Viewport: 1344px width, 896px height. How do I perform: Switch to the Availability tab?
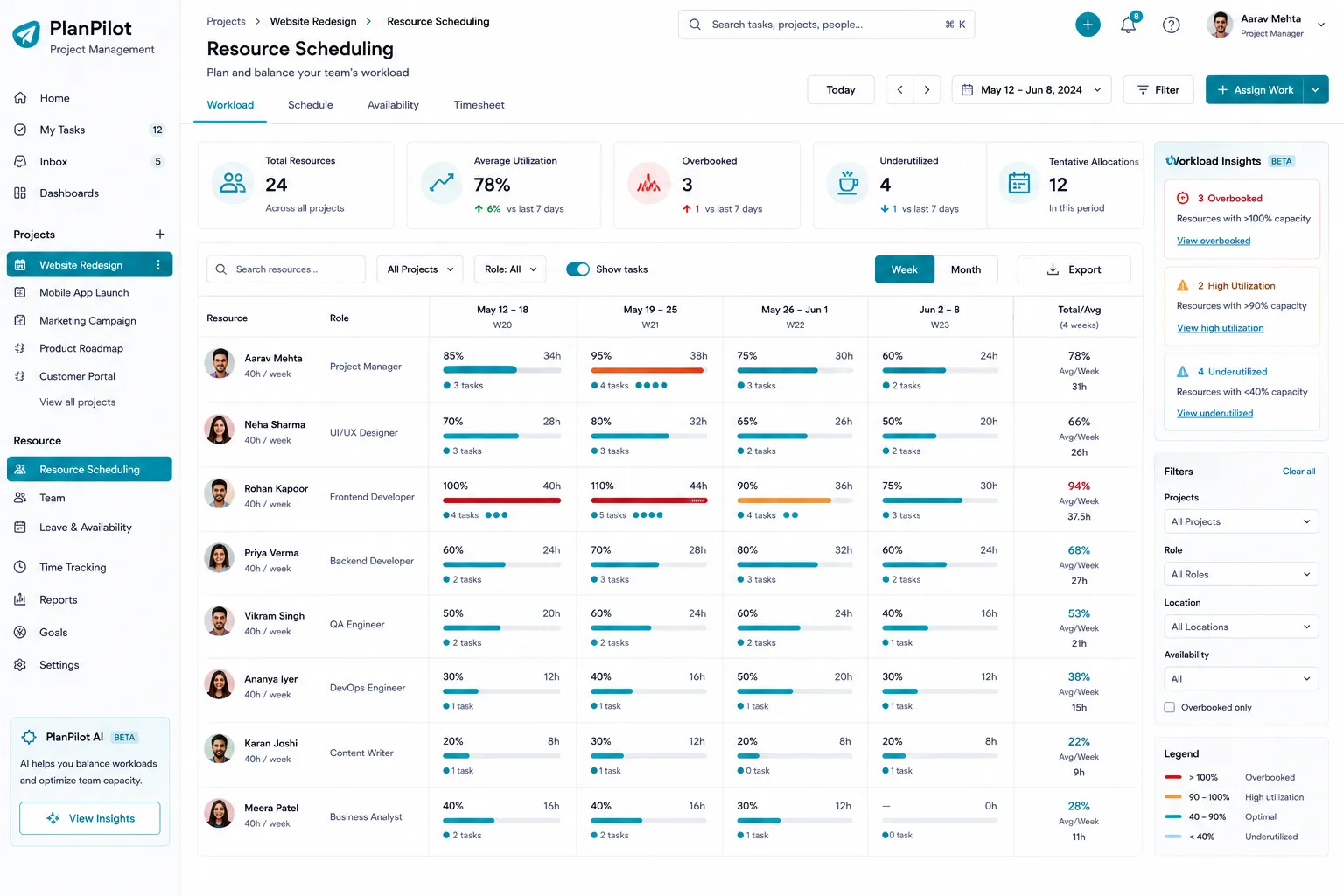393,105
